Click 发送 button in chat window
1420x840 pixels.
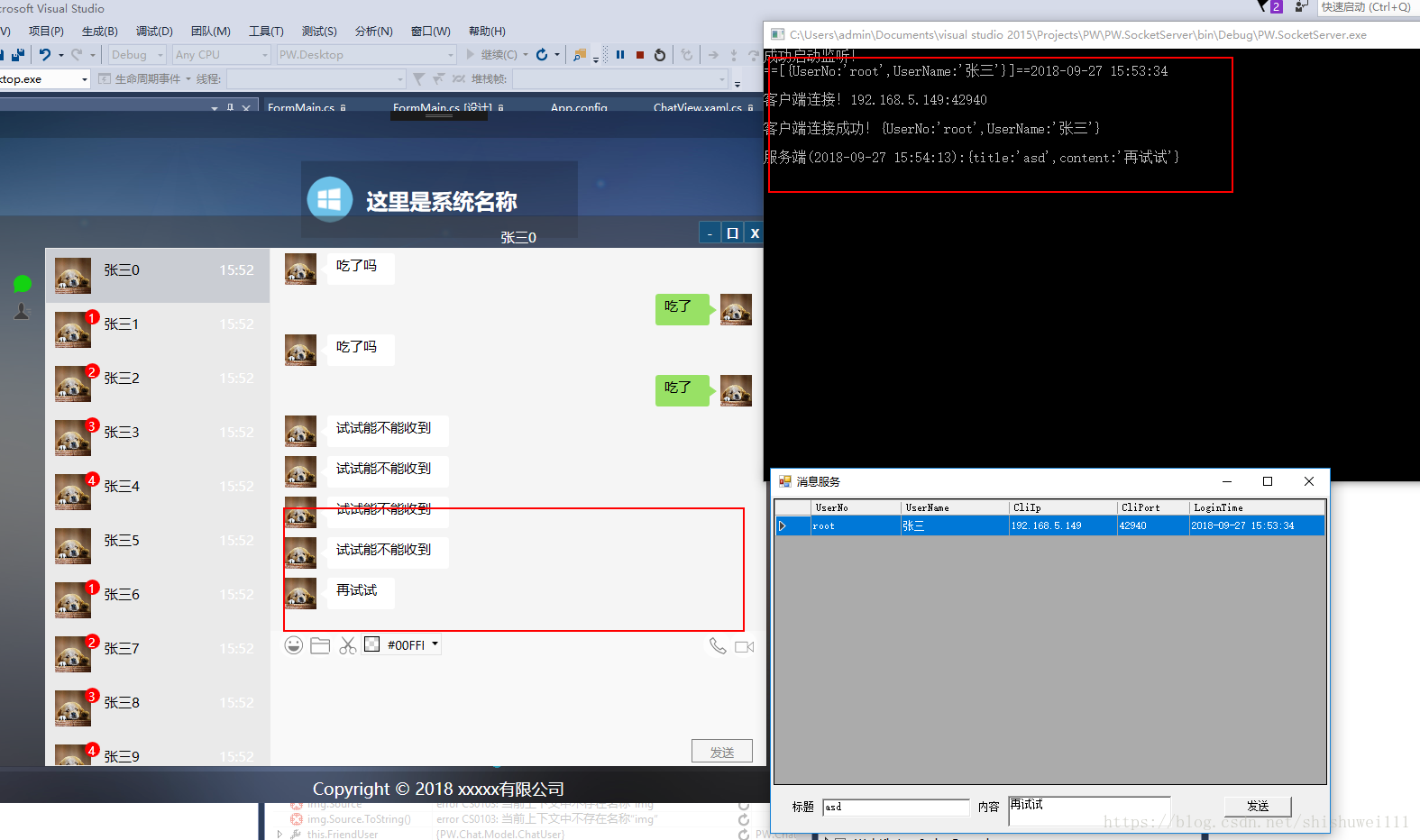click(722, 752)
